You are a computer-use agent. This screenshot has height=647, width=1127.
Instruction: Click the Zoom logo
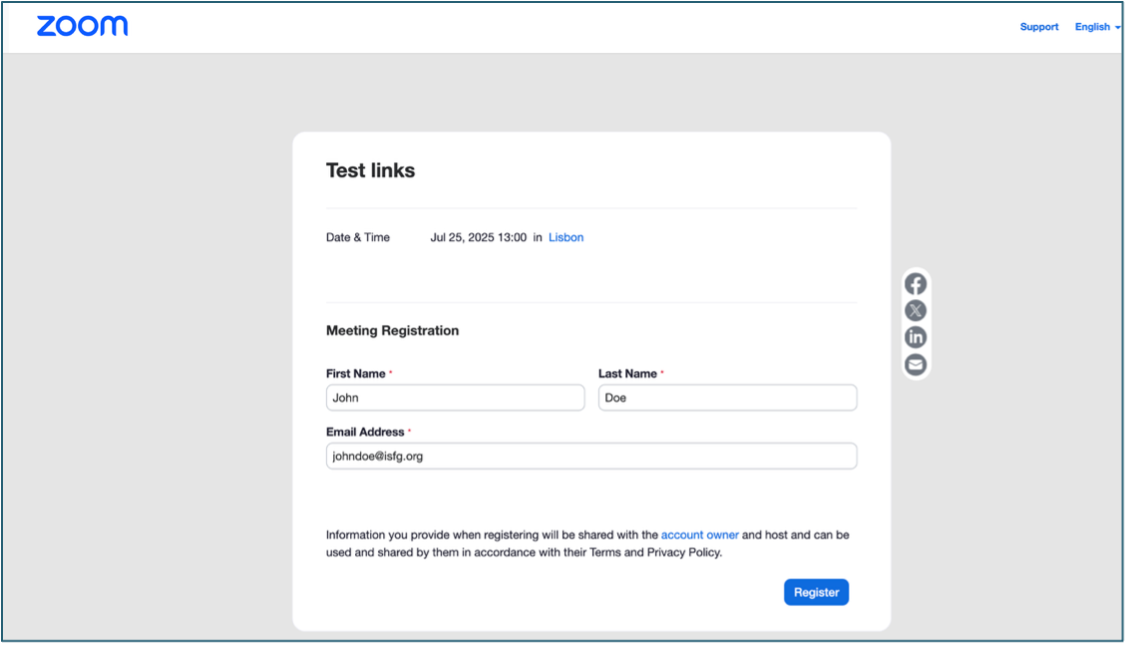[82, 26]
